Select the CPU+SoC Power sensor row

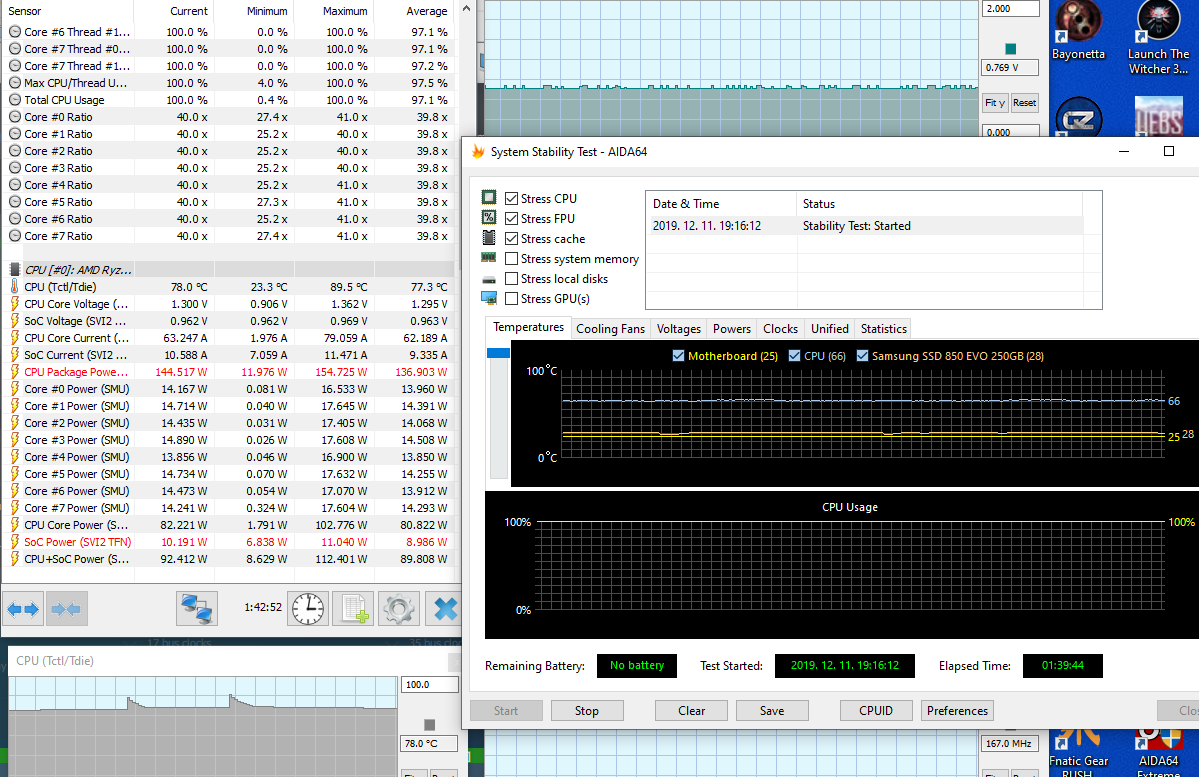click(229, 559)
